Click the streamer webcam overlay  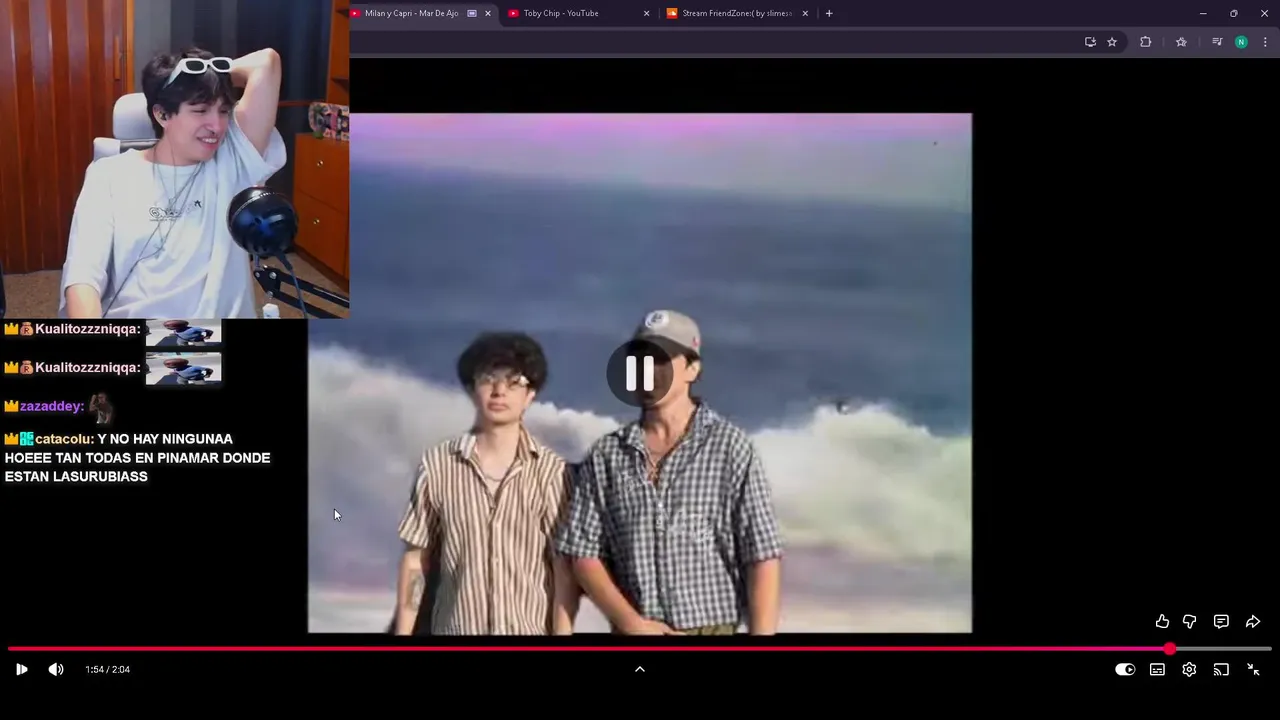coord(174,159)
